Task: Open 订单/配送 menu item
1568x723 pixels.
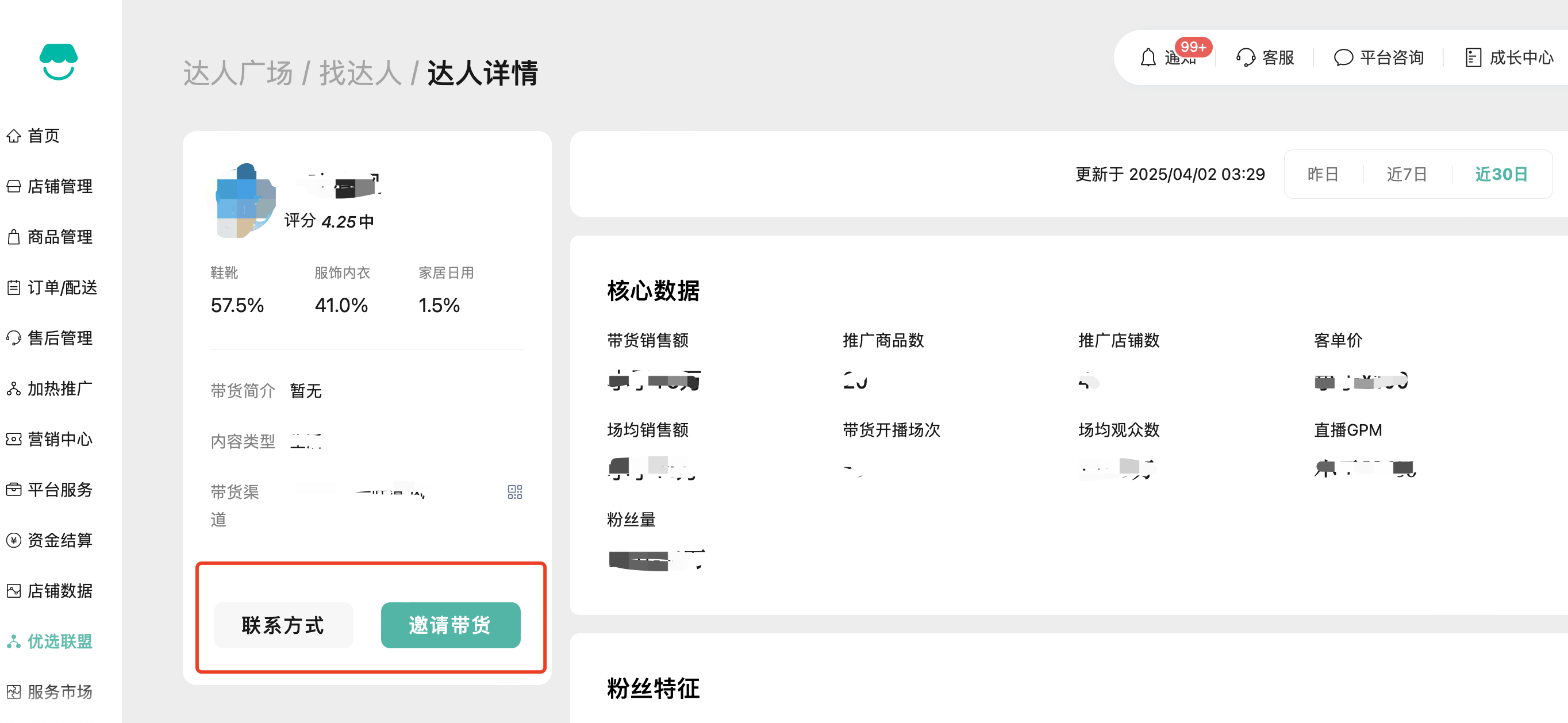Action: 62,288
